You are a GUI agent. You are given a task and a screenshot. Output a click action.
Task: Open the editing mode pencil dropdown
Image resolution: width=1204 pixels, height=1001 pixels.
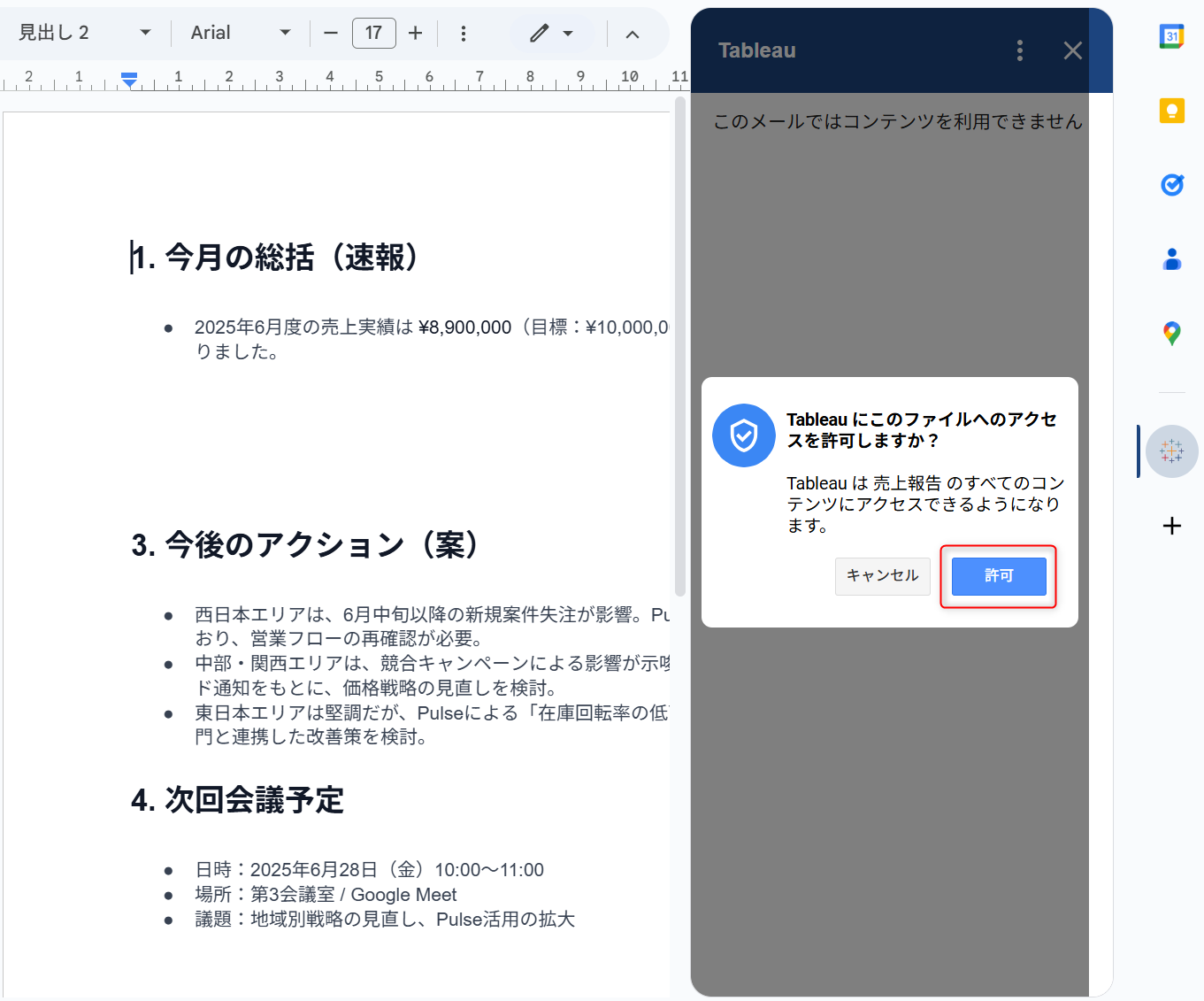tap(552, 33)
